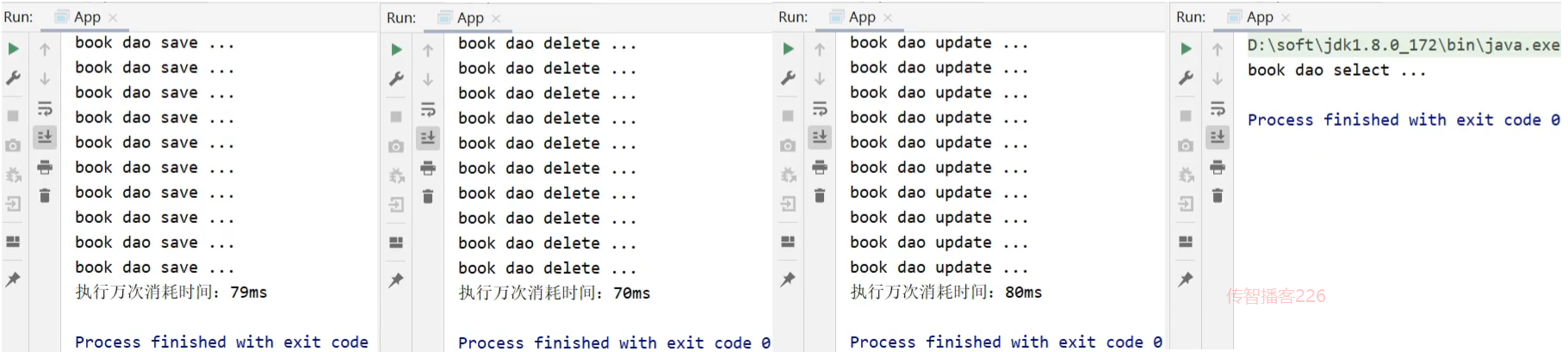Close the App tab in update panel
Image resolution: width=1568 pixels, height=352 pixels.
click(888, 17)
